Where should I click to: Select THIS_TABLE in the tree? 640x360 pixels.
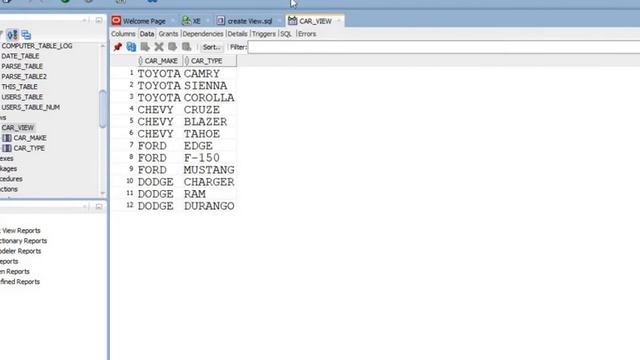[19, 87]
